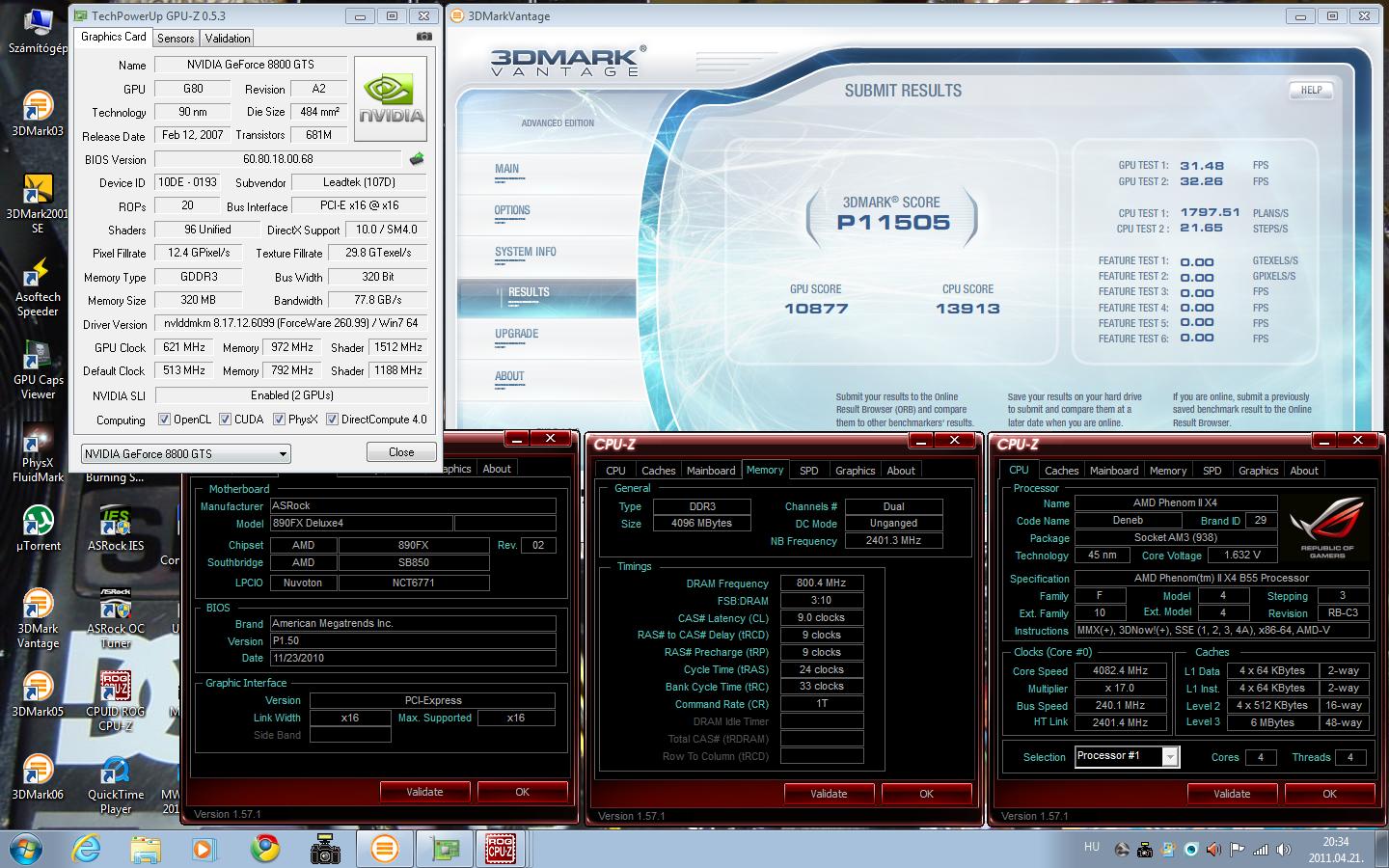Switch to the Sensors tab in GPU-Z
This screenshot has height=868, width=1389.
(176, 38)
